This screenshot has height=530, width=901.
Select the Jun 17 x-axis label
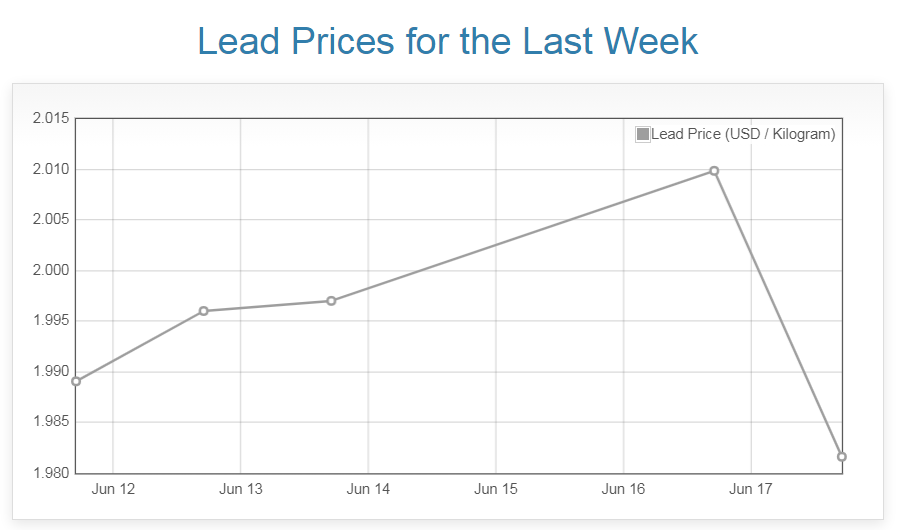coord(751,490)
